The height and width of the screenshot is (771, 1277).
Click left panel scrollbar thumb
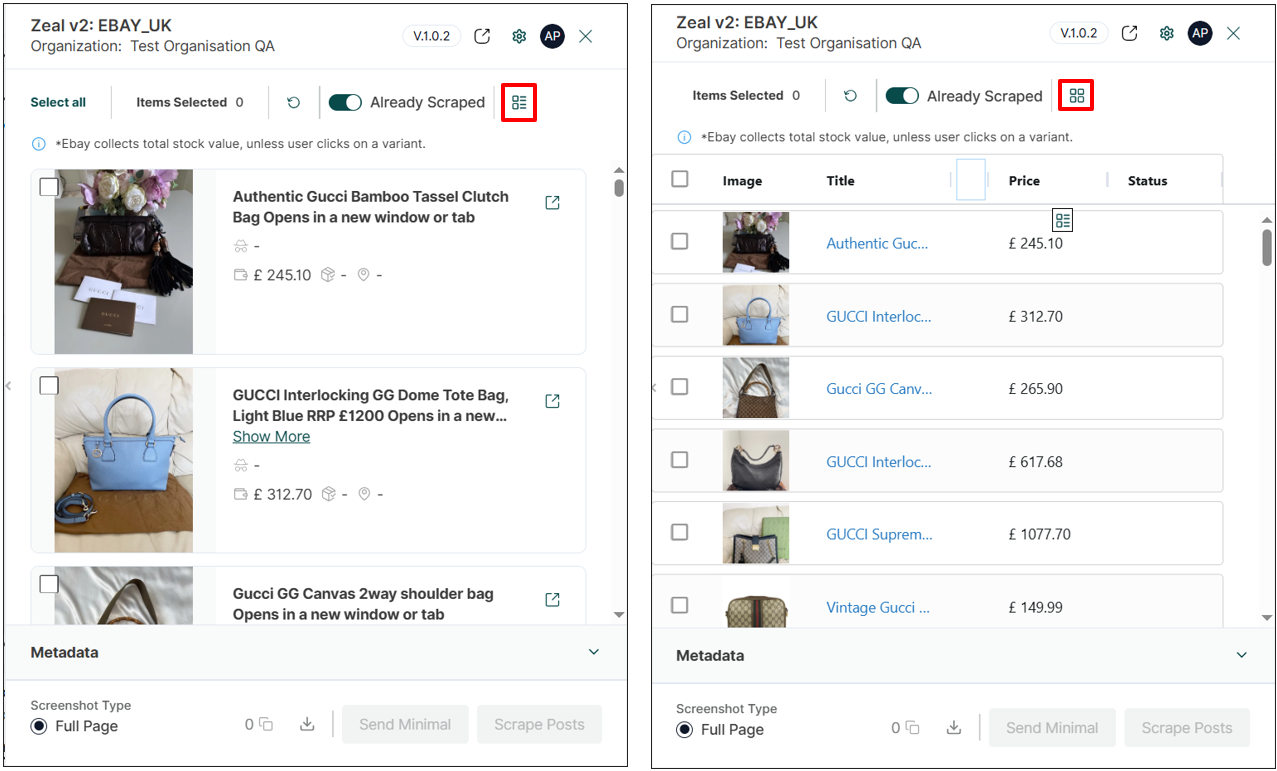[619, 188]
